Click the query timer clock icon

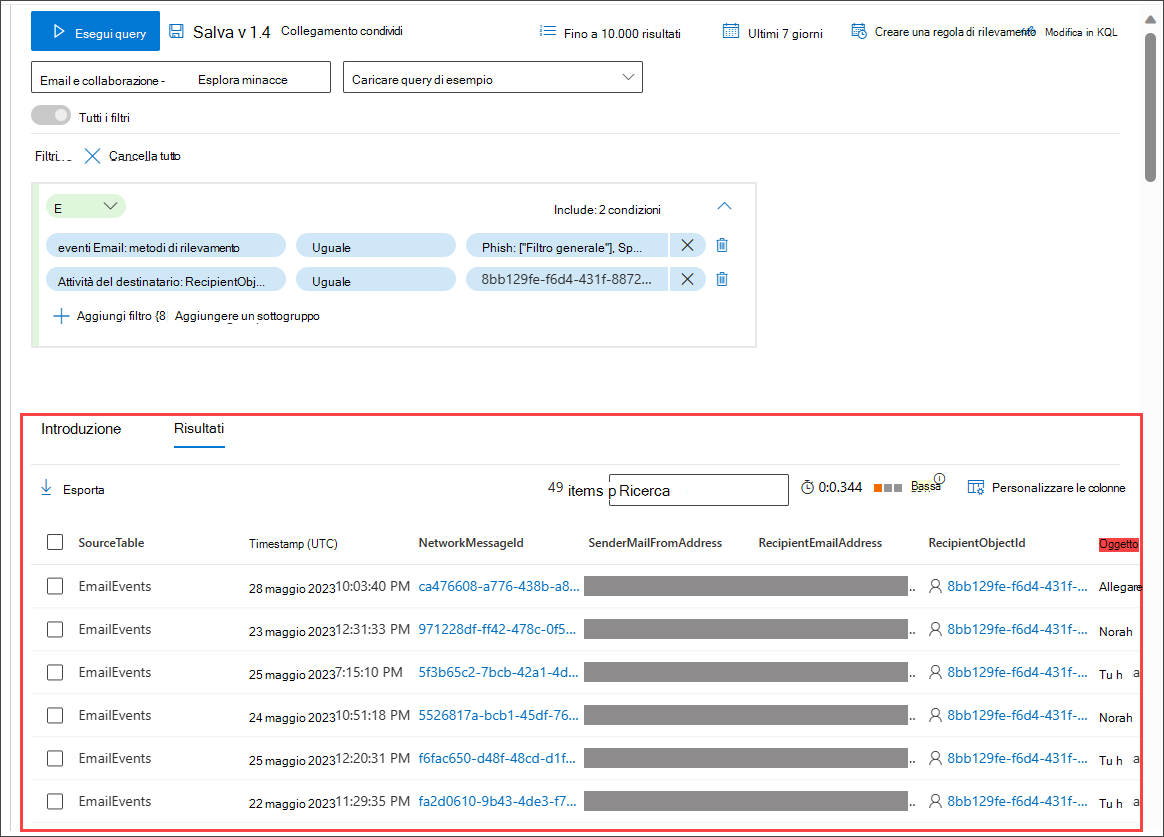tap(808, 488)
